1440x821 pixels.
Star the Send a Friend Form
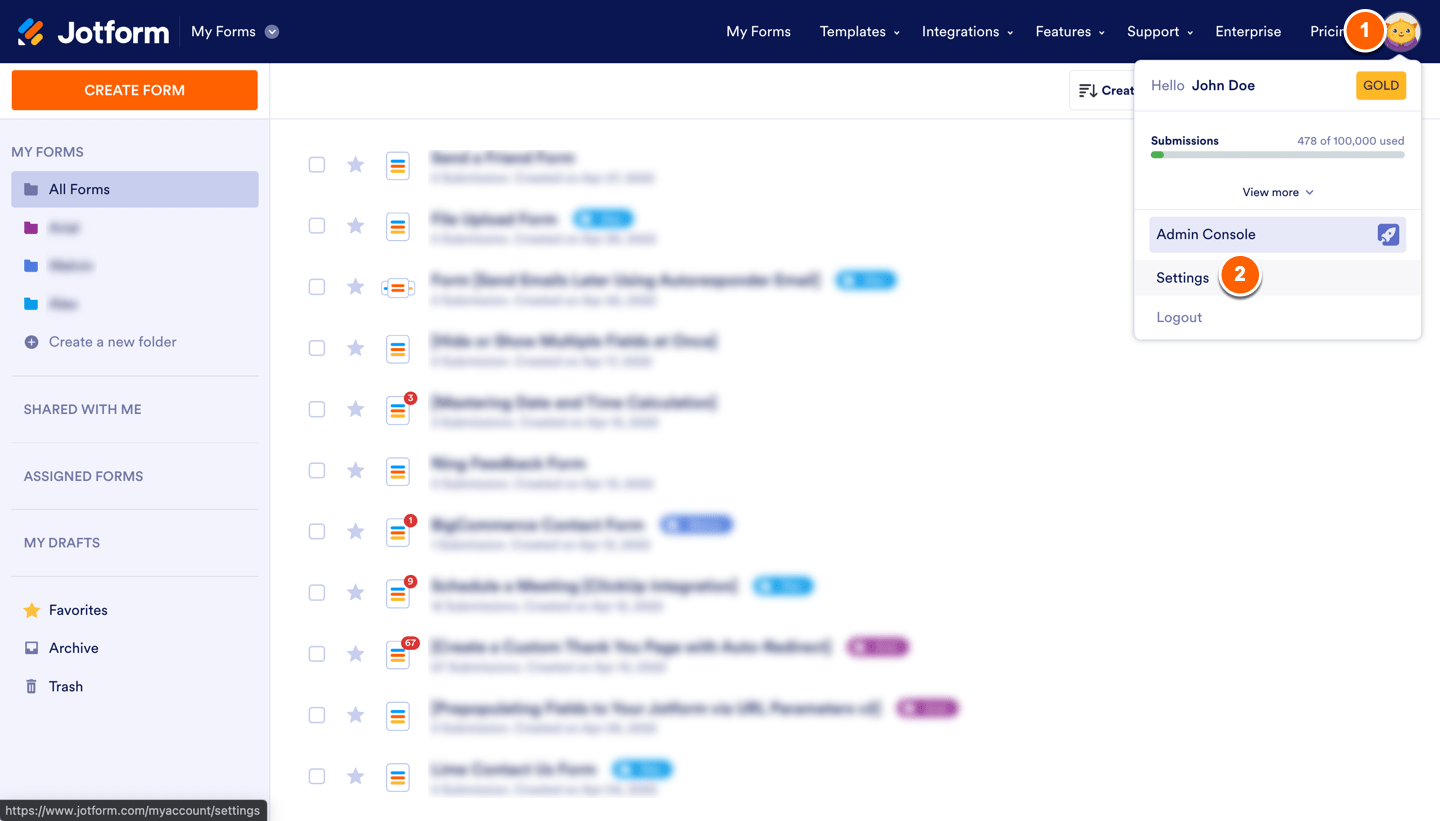coord(355,165)
